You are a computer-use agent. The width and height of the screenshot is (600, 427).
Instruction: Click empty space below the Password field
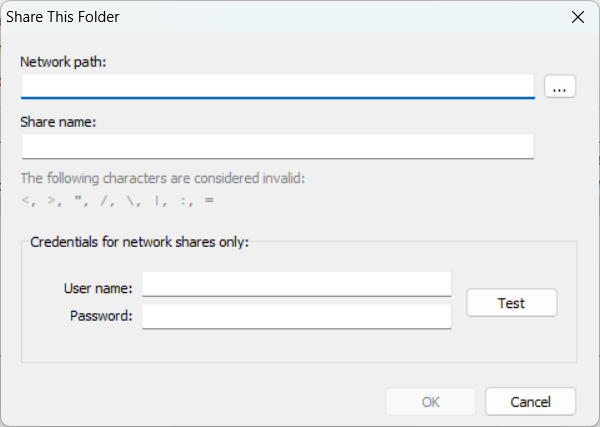click(296, 345)
